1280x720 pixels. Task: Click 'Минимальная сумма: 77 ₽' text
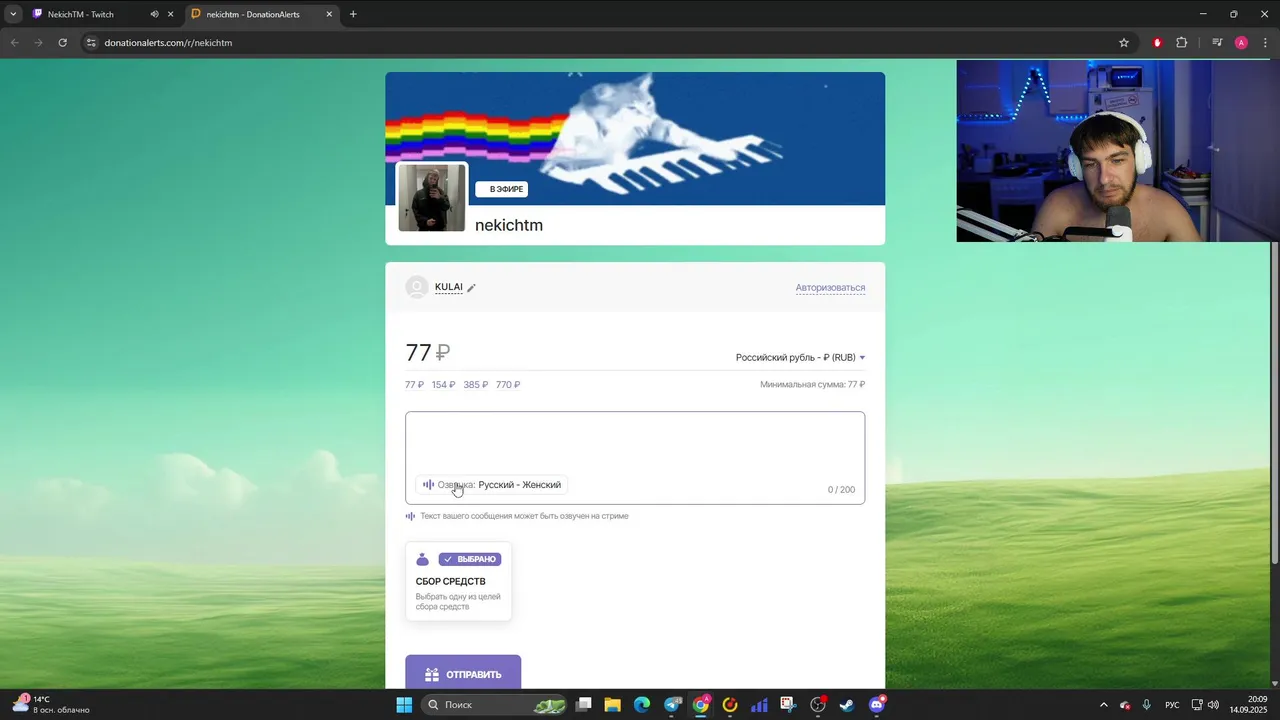[x=812, y=385]
